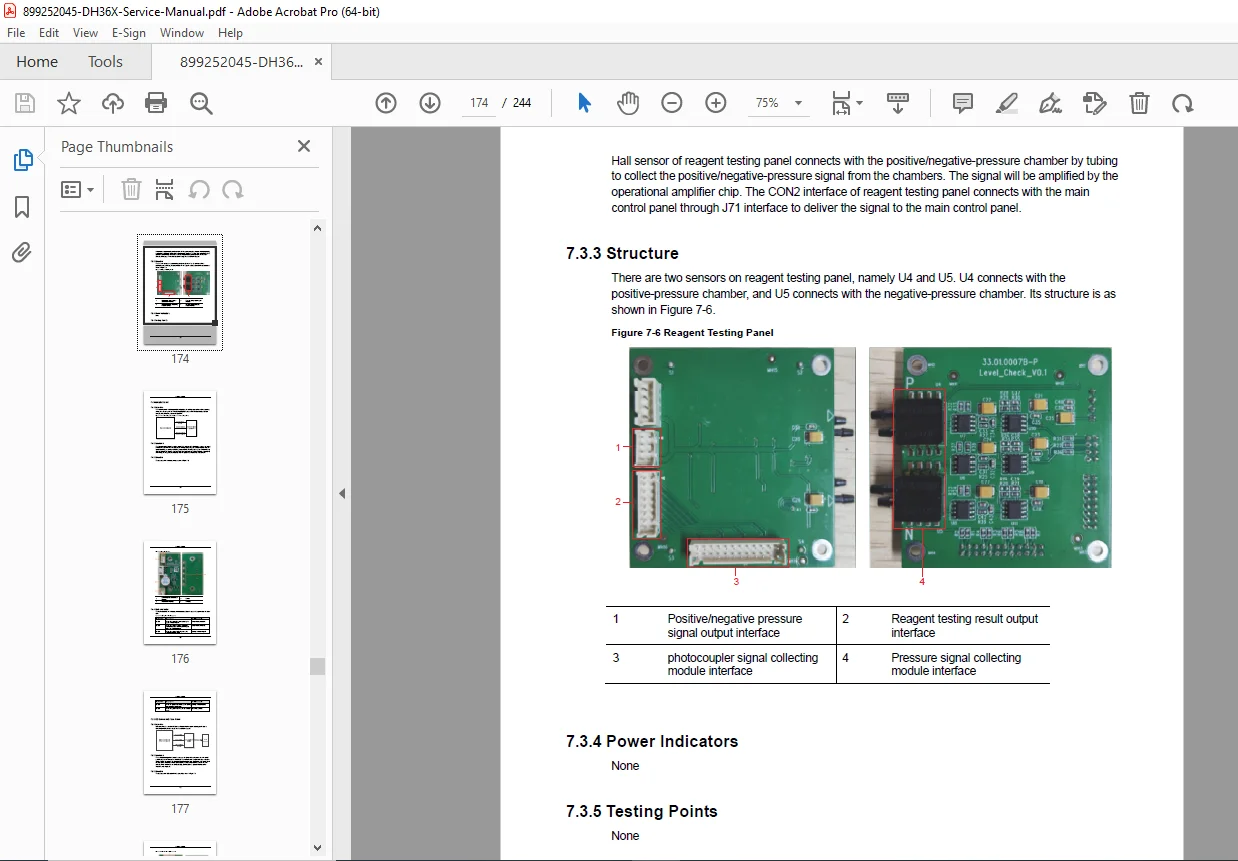Insert pages with the panel split icon
Screen dimensions: 1238x861
click(165, 190)
